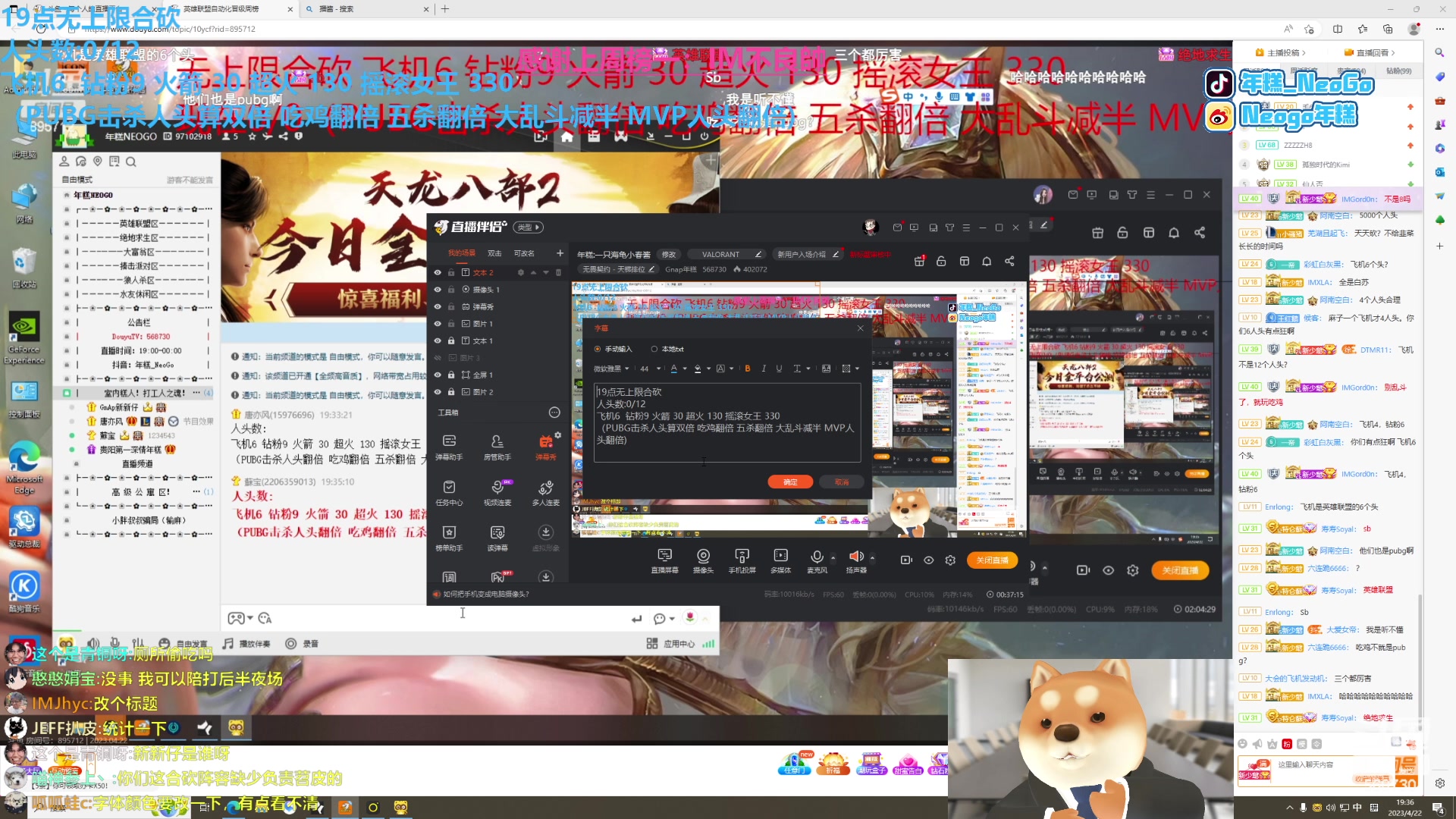
Task: Open 榜单助手 tool
Action: tap(449, 538)
